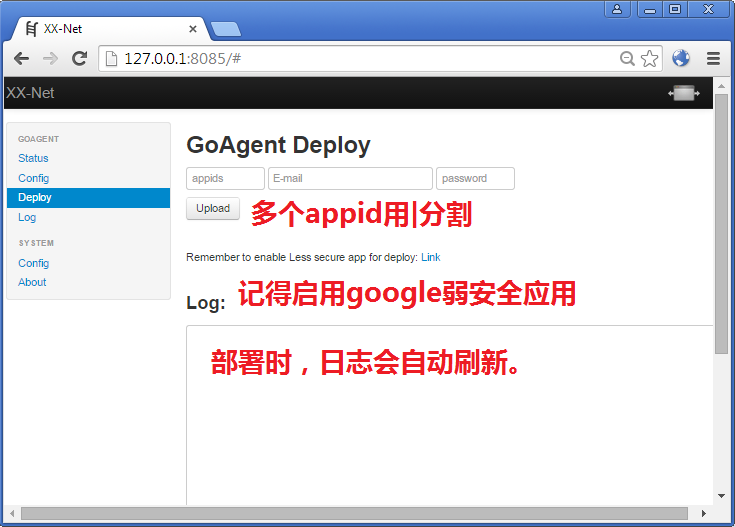Click the browser forward arrow

pyautogui.click(x=50, y=59)
